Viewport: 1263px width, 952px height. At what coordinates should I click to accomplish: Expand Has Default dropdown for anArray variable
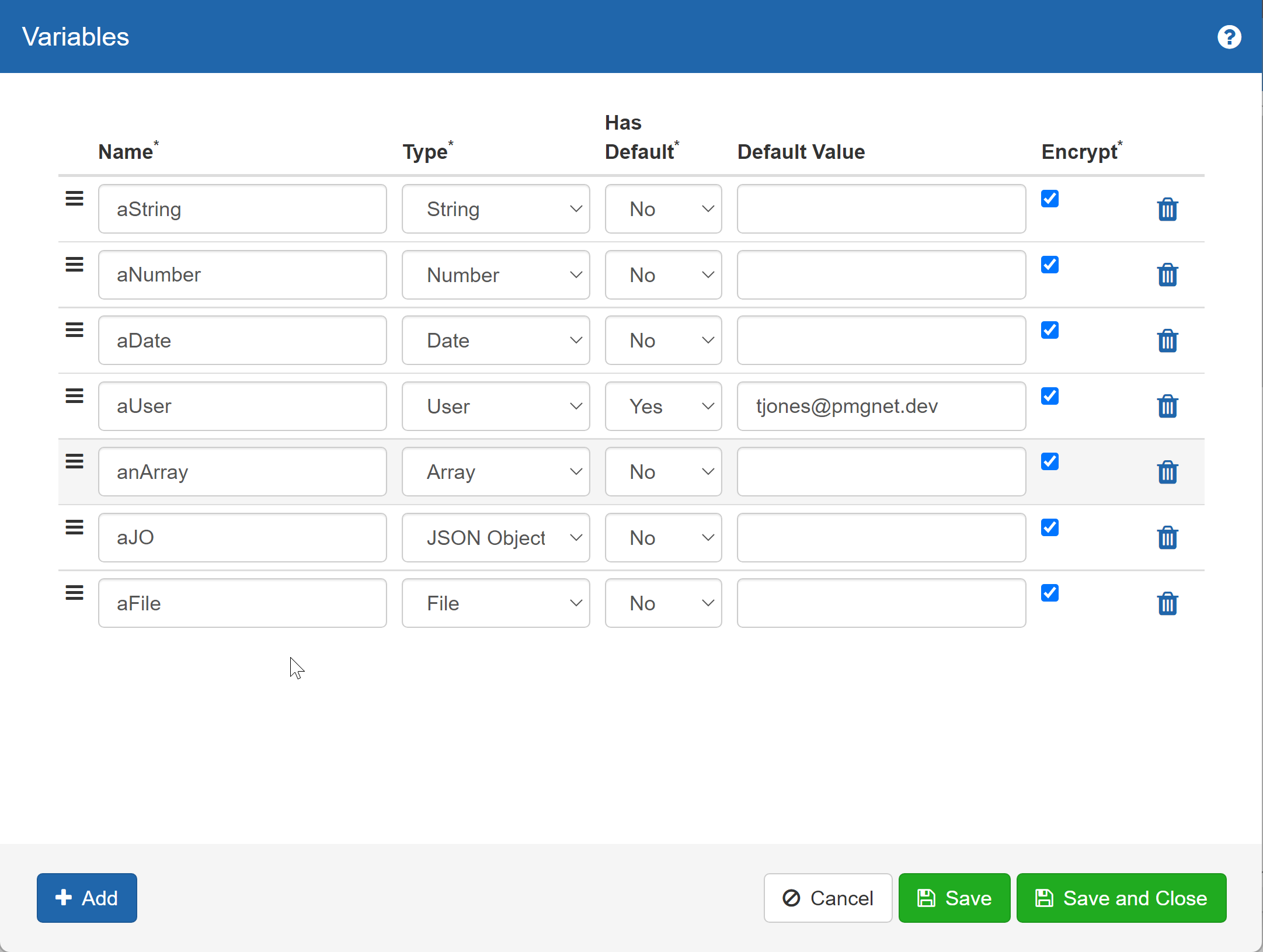tap(663, 471)
